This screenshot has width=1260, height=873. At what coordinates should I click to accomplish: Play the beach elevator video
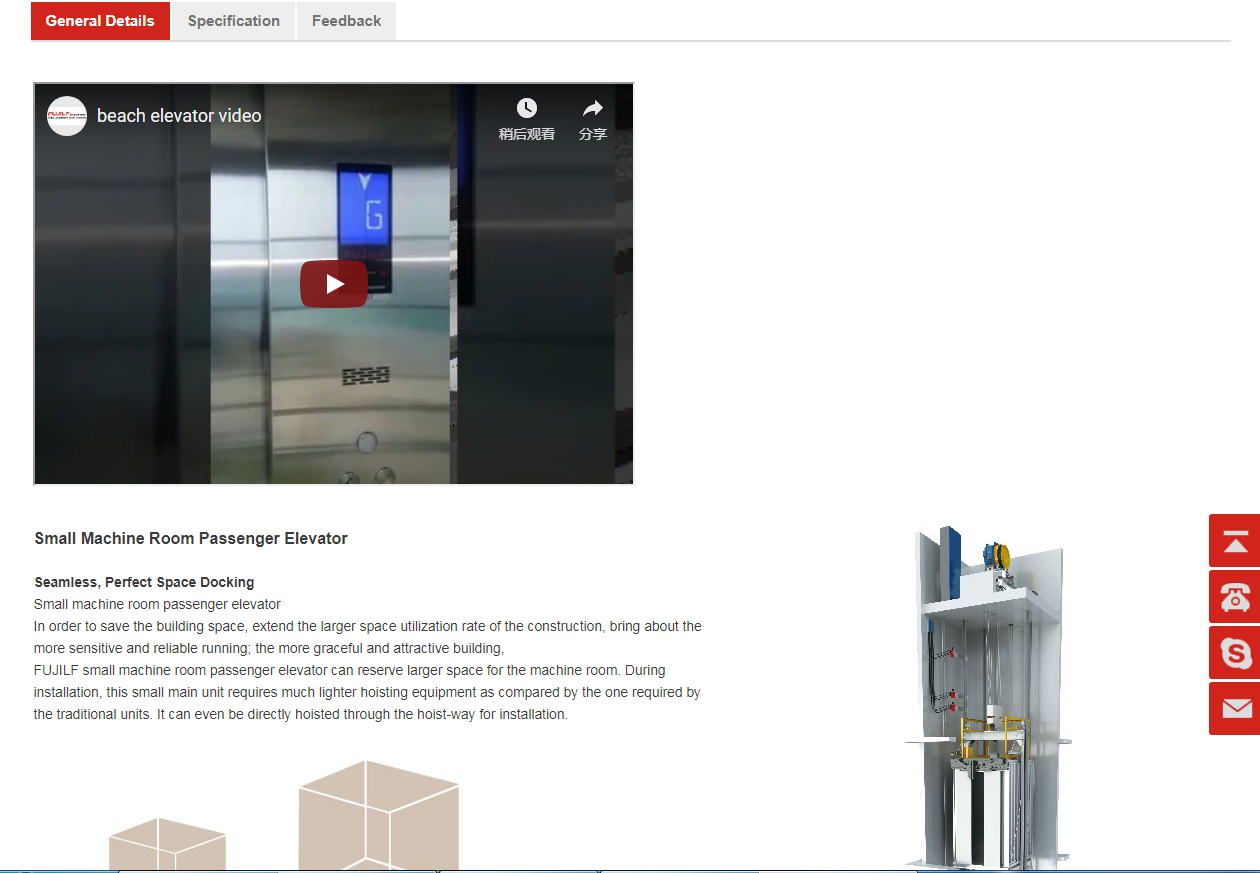[x=334, y=284]
